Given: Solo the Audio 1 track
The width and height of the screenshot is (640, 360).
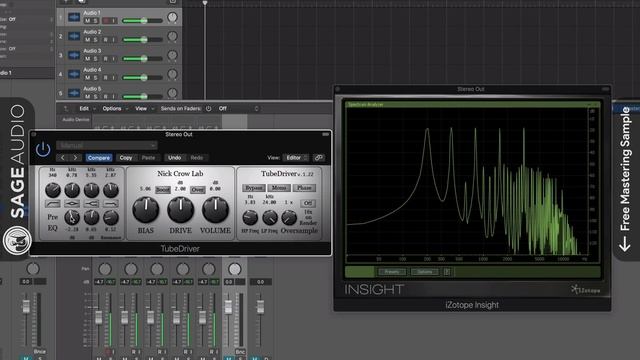Looking at the screenshot, I should [x=95, y=21].
